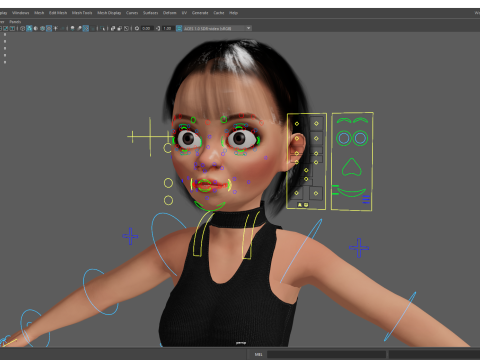
Task: Toggle Use All Lights icon
Action: 55,28
